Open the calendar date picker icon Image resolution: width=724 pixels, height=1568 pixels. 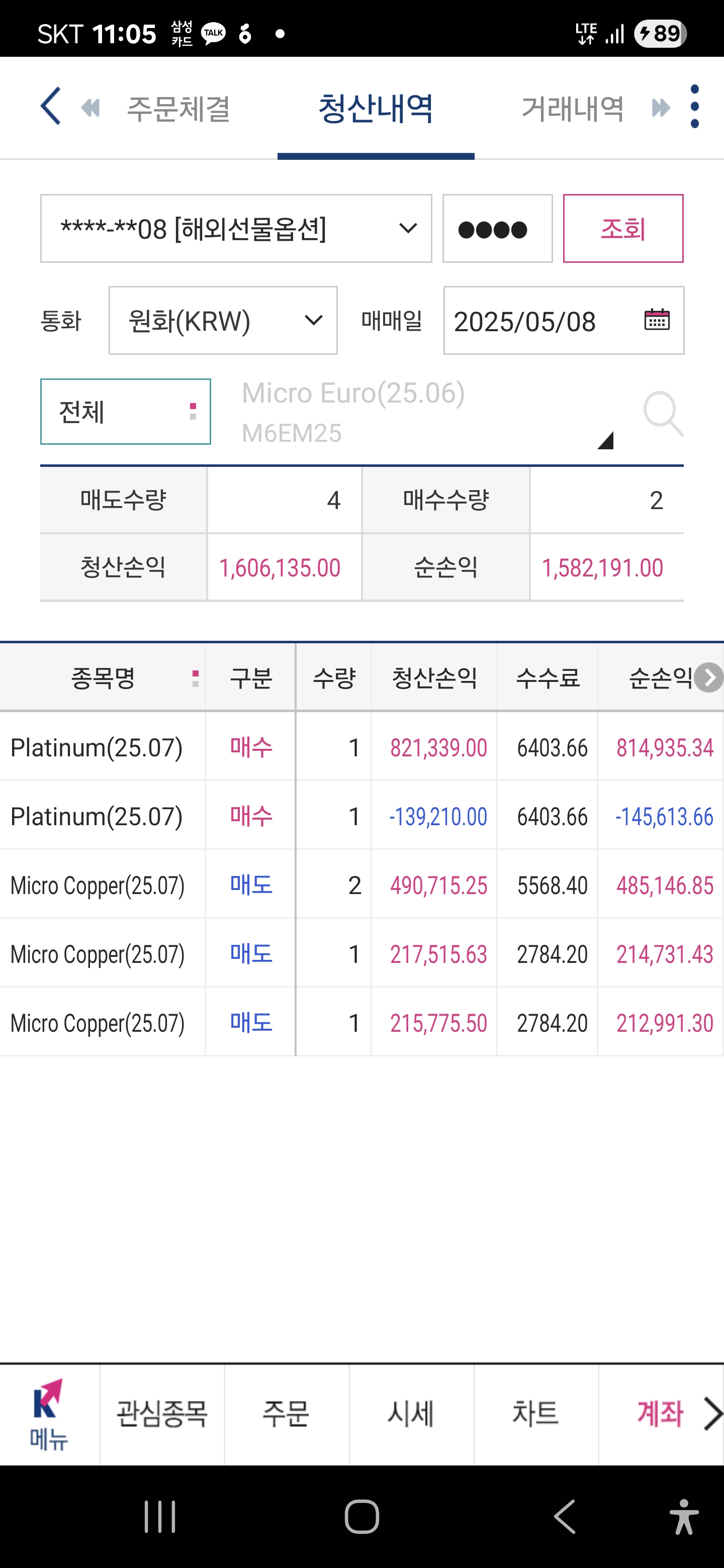click(657, 320)
